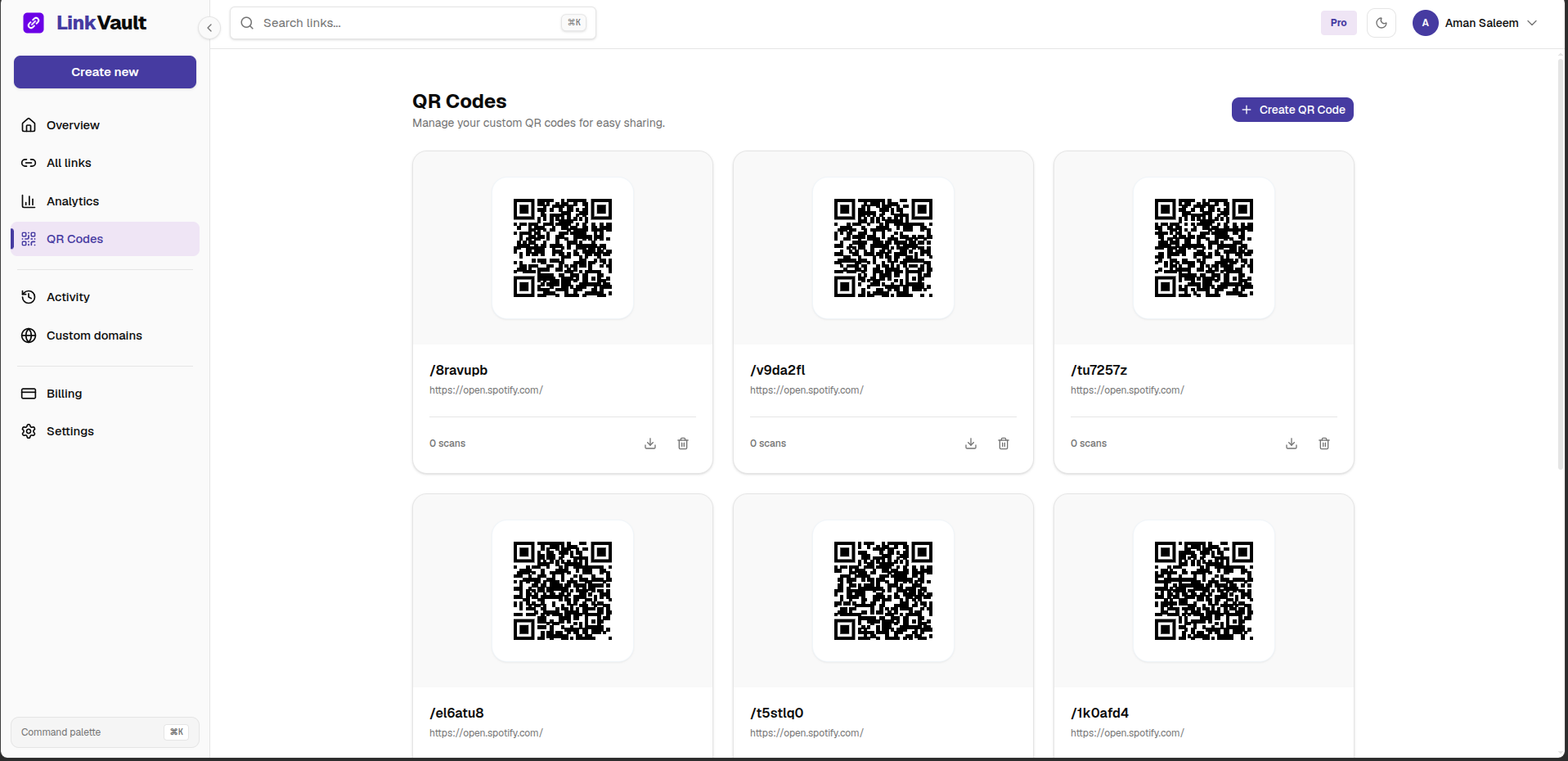The width and height of the screenshot is (1568, 761).
Task: Click the Manage your custom QR codes subtitle
Action: pos(539,123)
